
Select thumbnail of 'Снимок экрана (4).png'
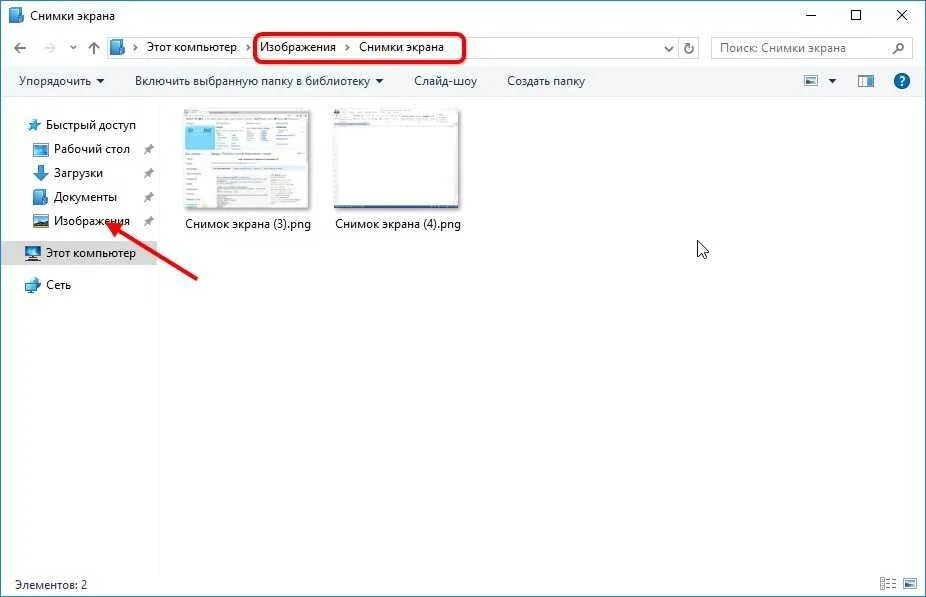click(x=396, y=159)
